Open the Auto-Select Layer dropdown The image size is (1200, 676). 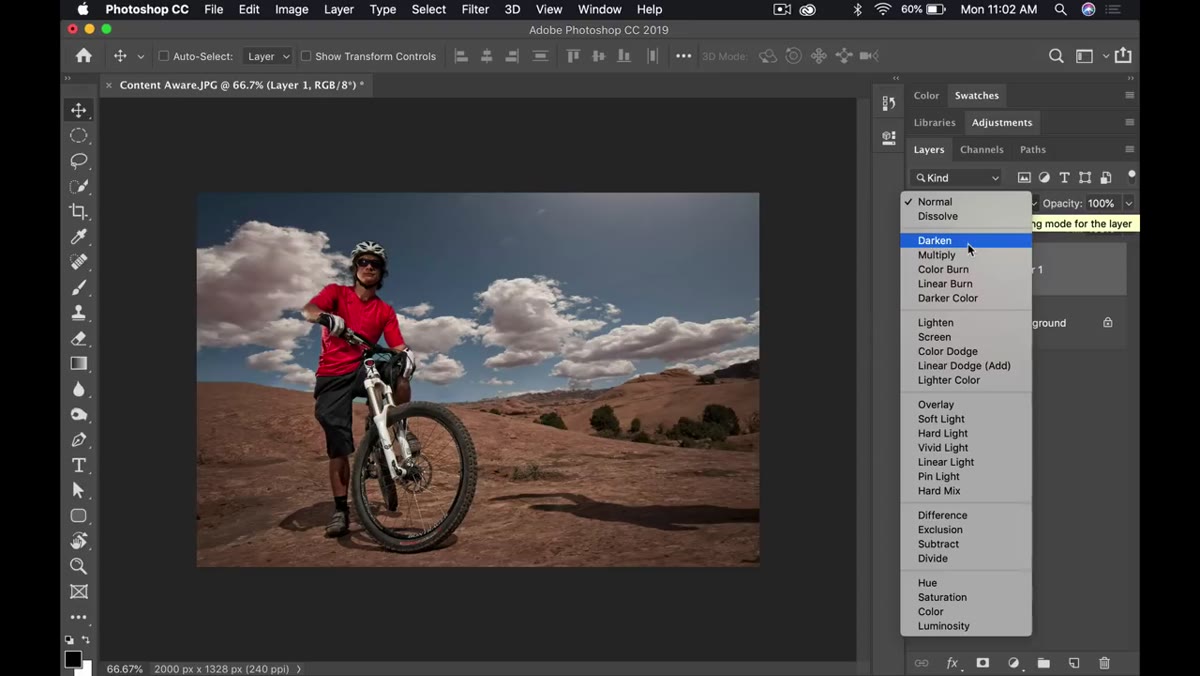coord(268,56)
